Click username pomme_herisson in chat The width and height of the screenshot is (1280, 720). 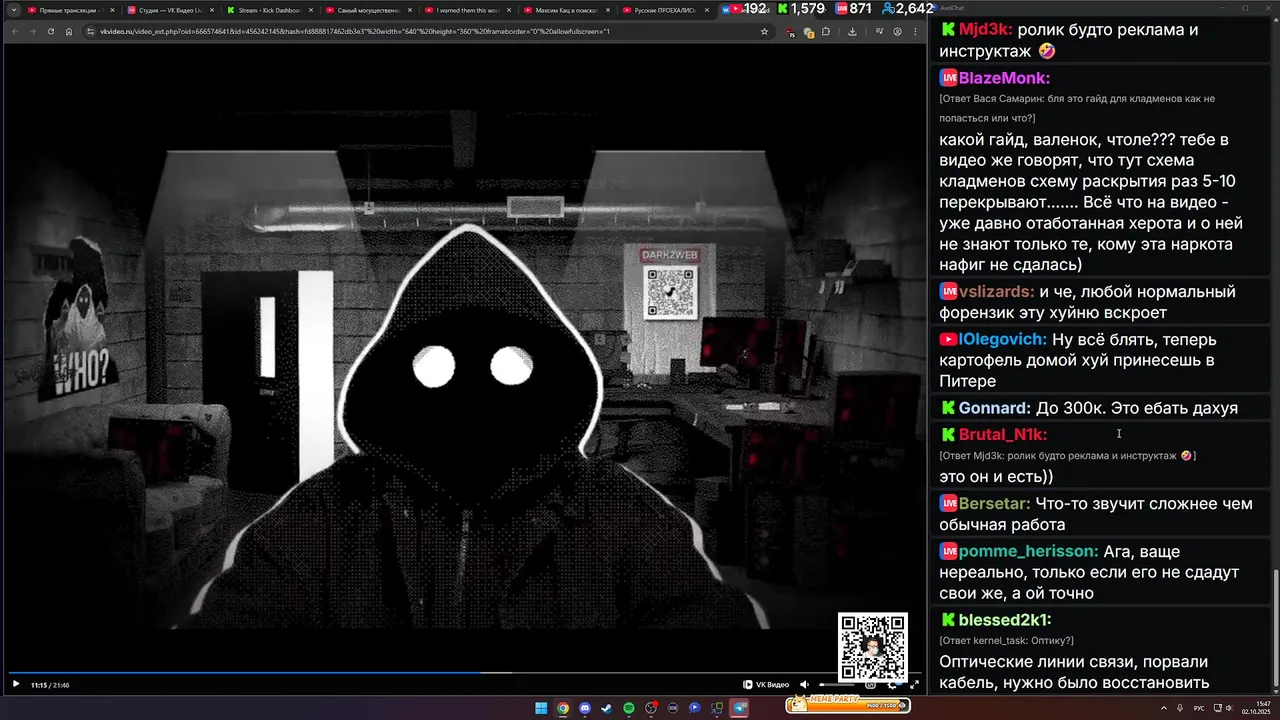pos(1028,552)
